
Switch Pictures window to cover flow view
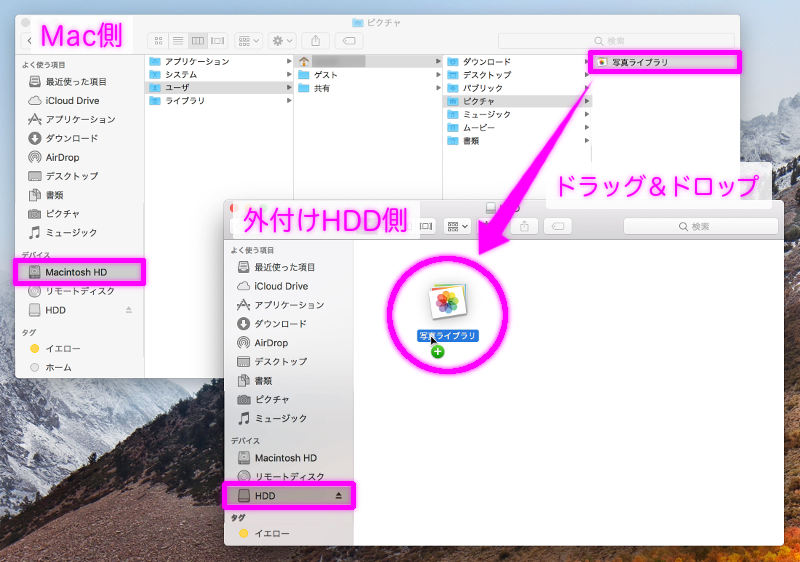tap(218, 41)
